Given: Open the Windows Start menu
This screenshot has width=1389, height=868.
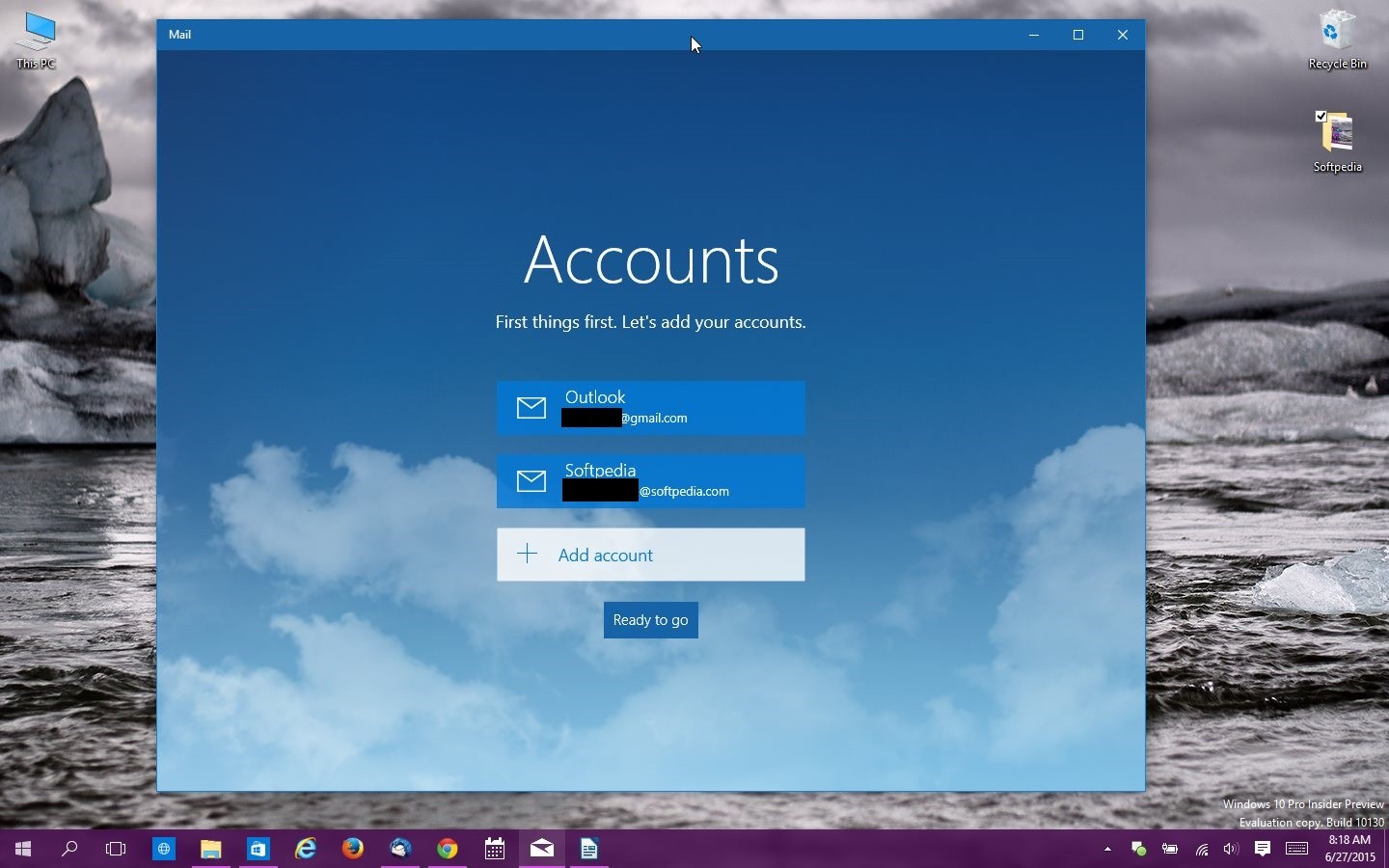Looking at the screenshot, I should [23, 849].
